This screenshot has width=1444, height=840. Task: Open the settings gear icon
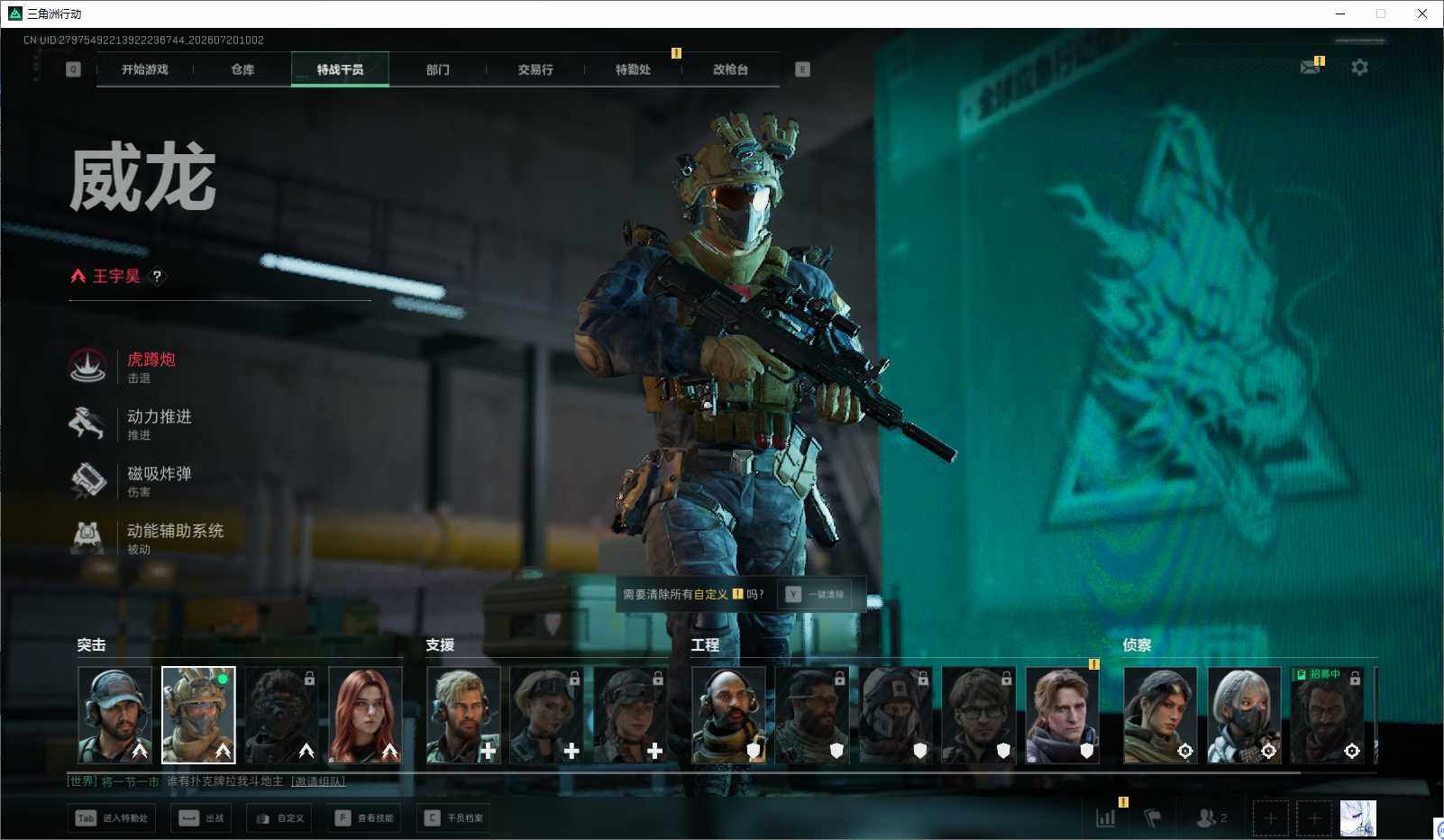(1359, 68)
